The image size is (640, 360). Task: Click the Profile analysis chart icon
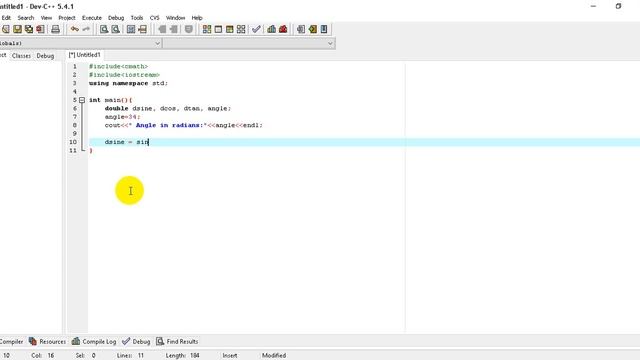(271, 29)
